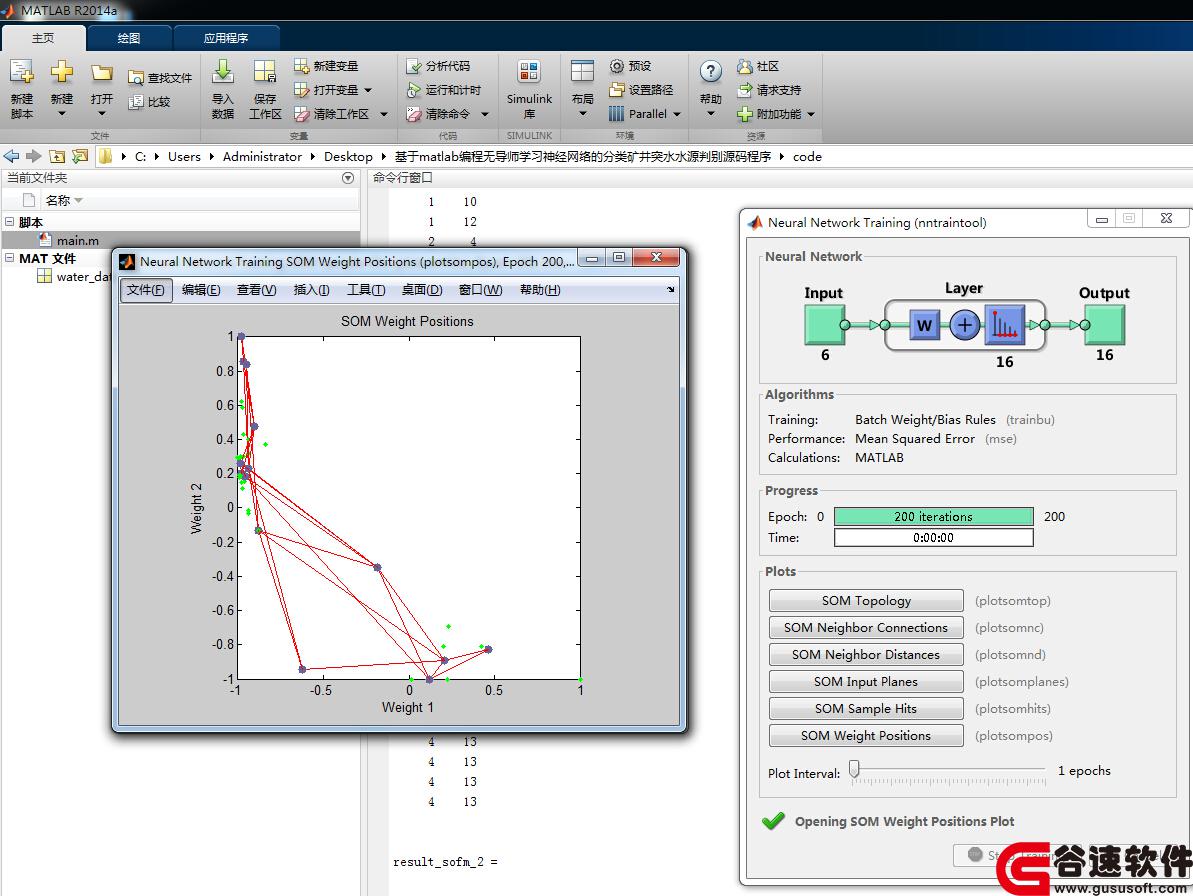
Task: Open the Current Folder panel actions menu
Action: point(348,178)
